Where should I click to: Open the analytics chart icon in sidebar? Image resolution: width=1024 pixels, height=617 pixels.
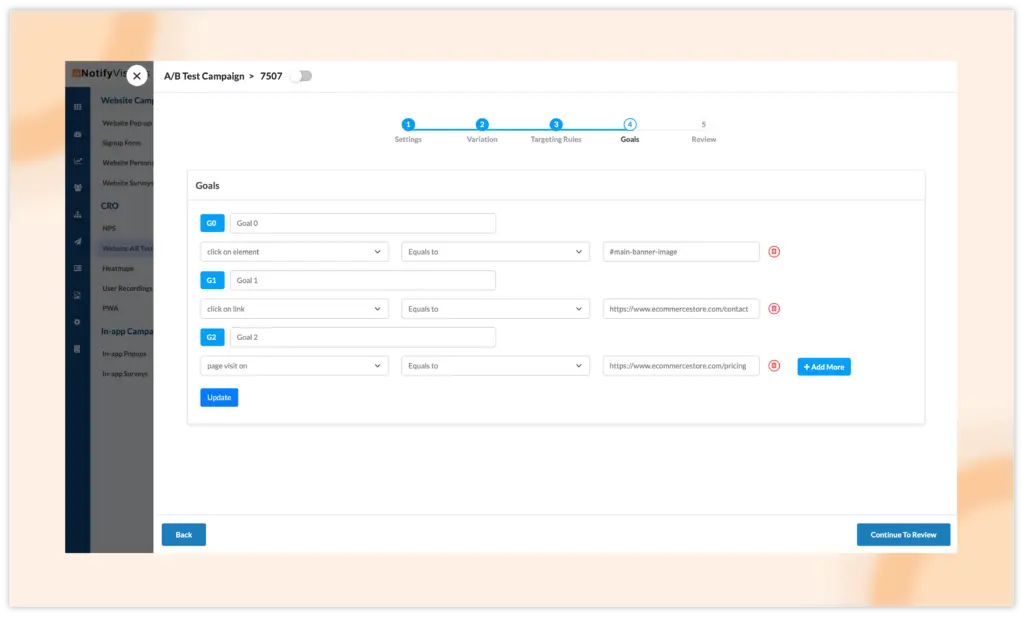click(78, 161)
